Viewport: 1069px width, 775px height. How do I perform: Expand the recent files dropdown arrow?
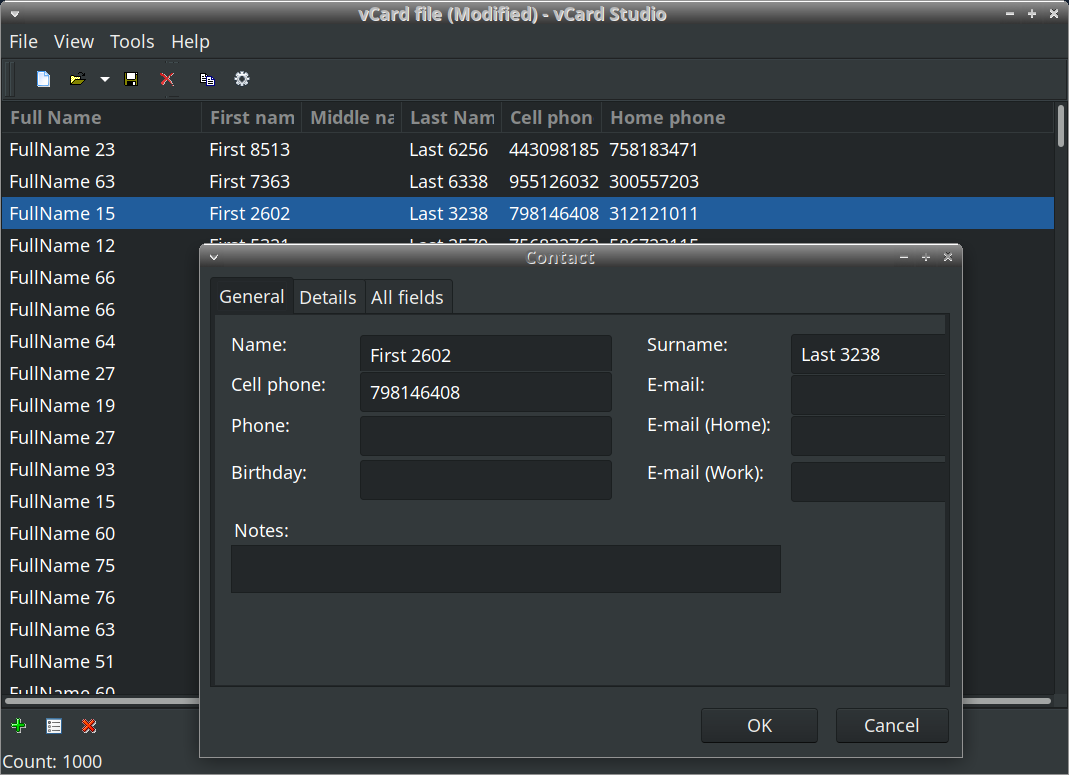coord(104,80)
